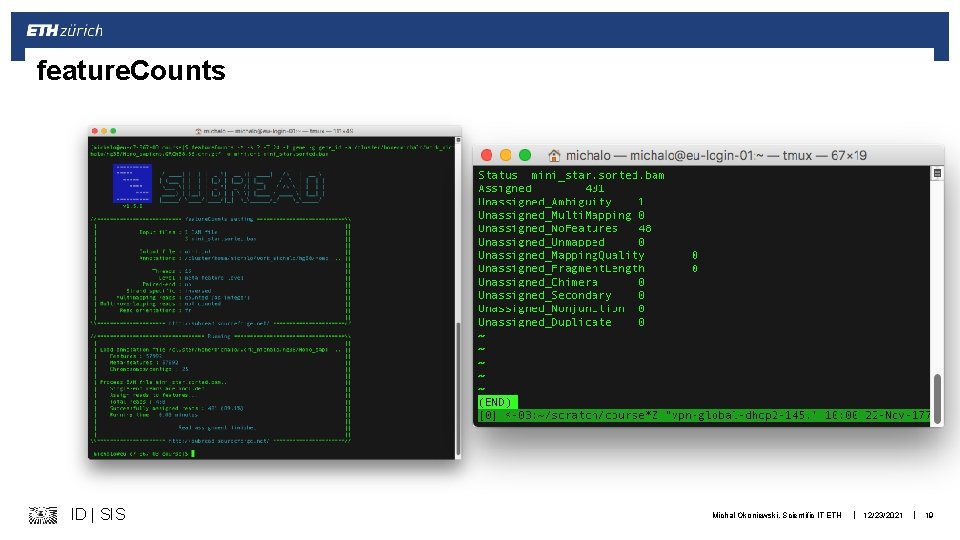Click the highlighted '(END)' pager marker

coord(497,402)
